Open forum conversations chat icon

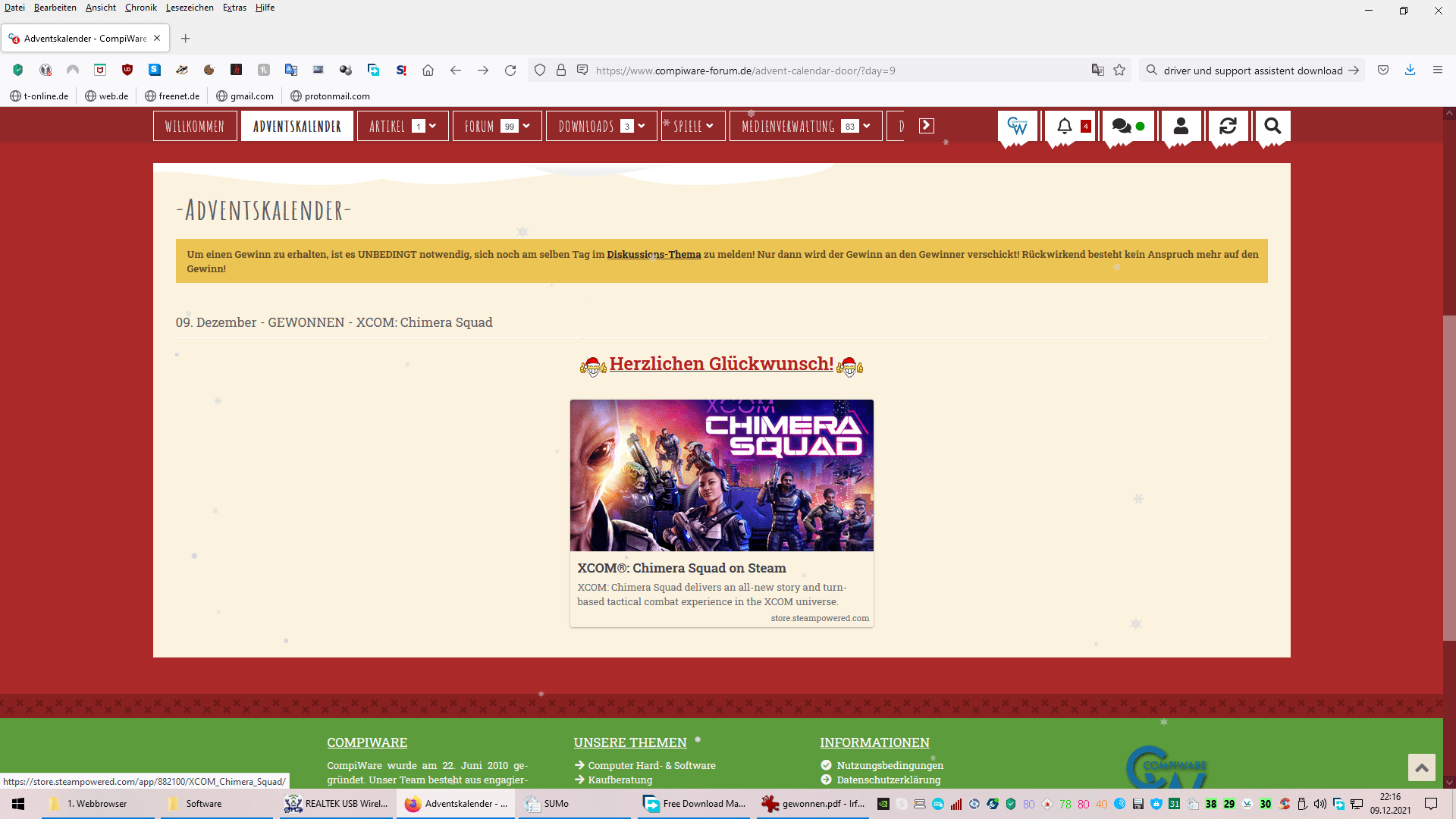click(x=1128, y=126)
